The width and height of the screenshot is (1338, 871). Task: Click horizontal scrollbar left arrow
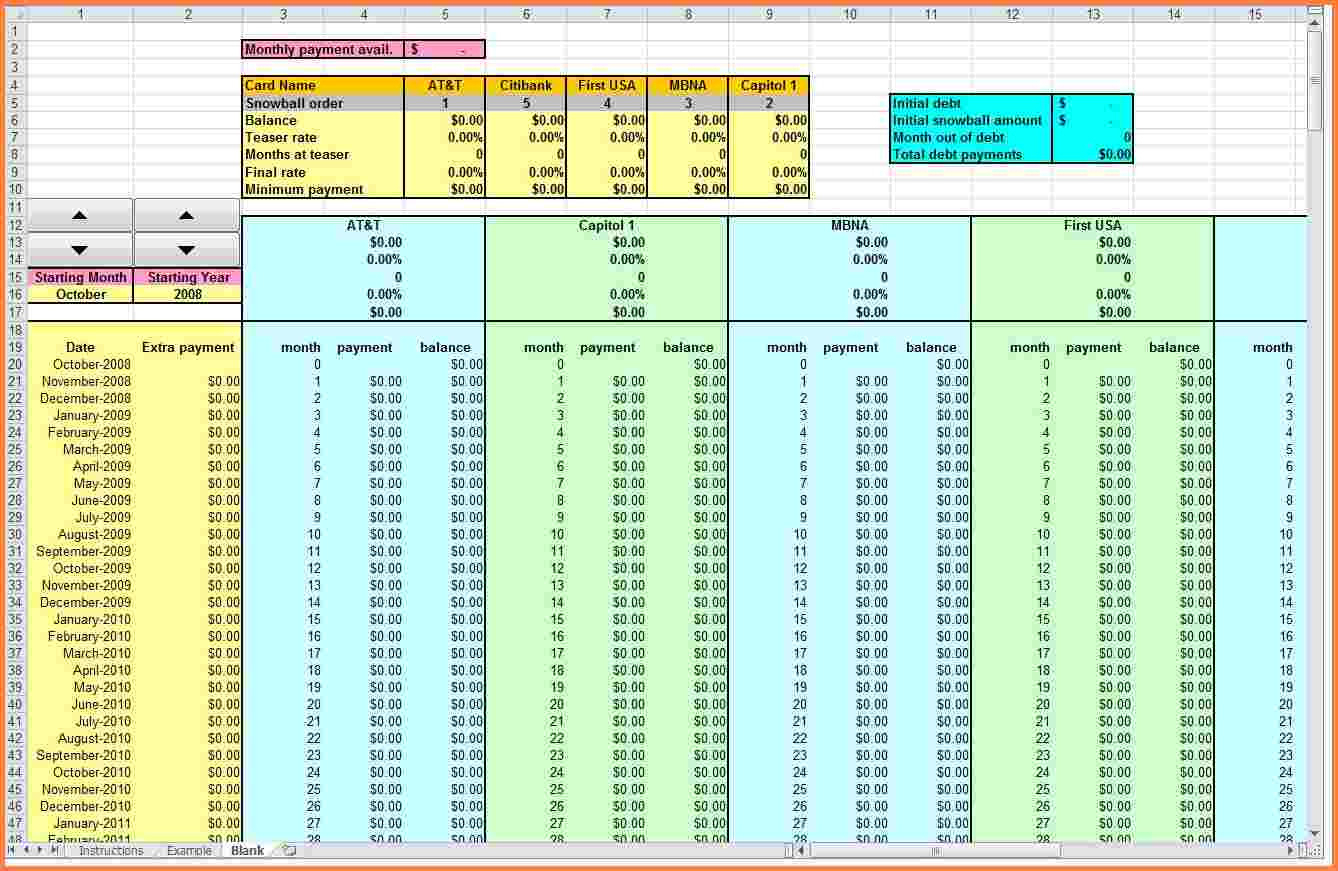(x=802, y=851)
